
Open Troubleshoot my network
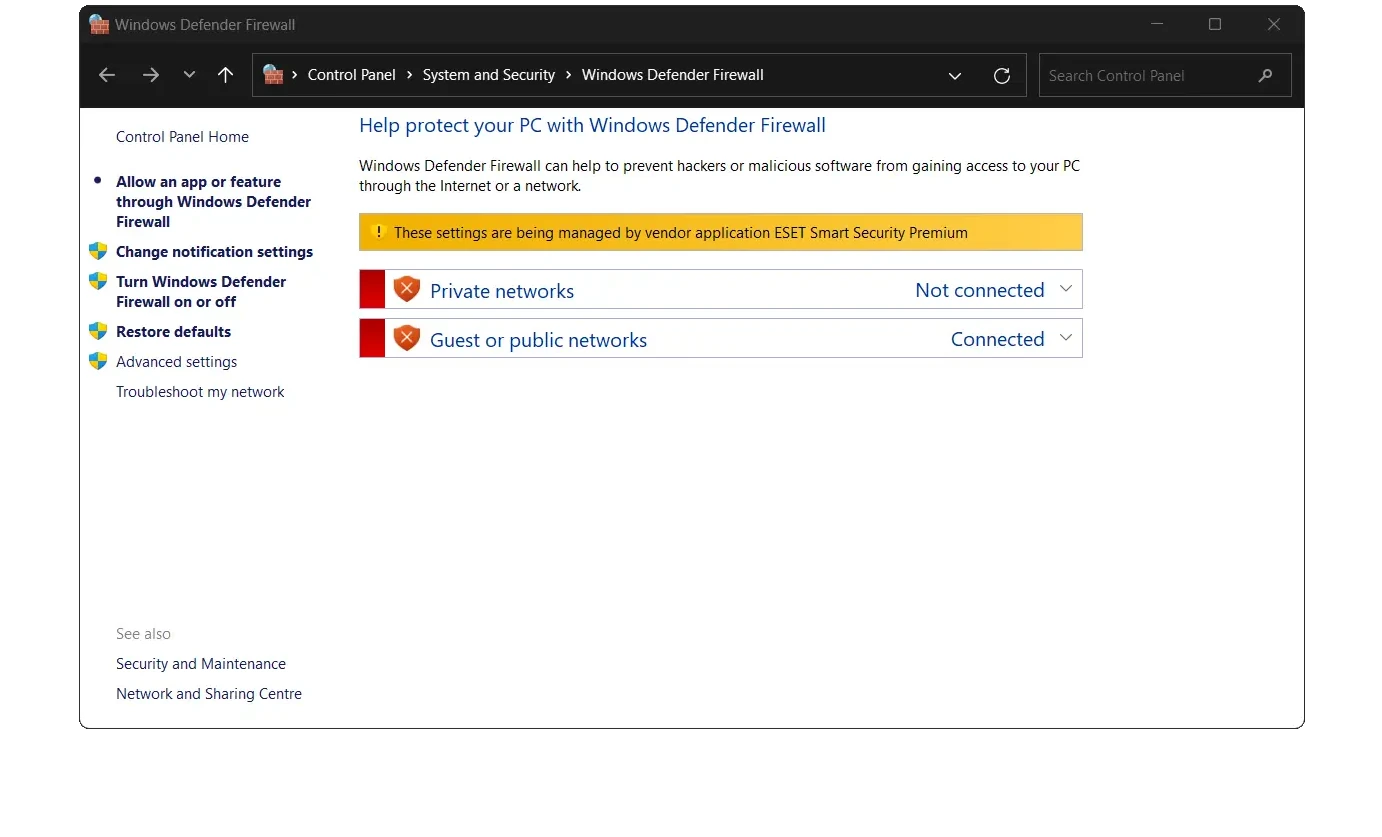pos(200,392)
